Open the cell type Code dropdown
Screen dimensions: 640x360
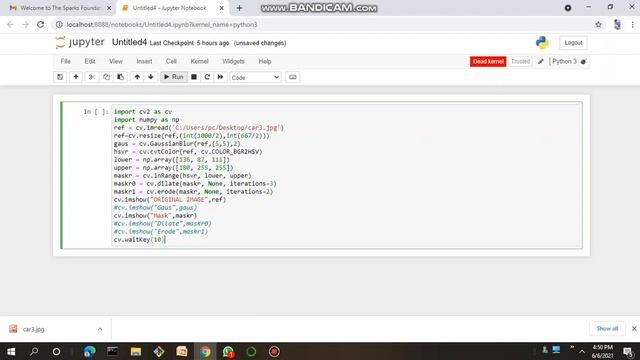pos(255,78)
